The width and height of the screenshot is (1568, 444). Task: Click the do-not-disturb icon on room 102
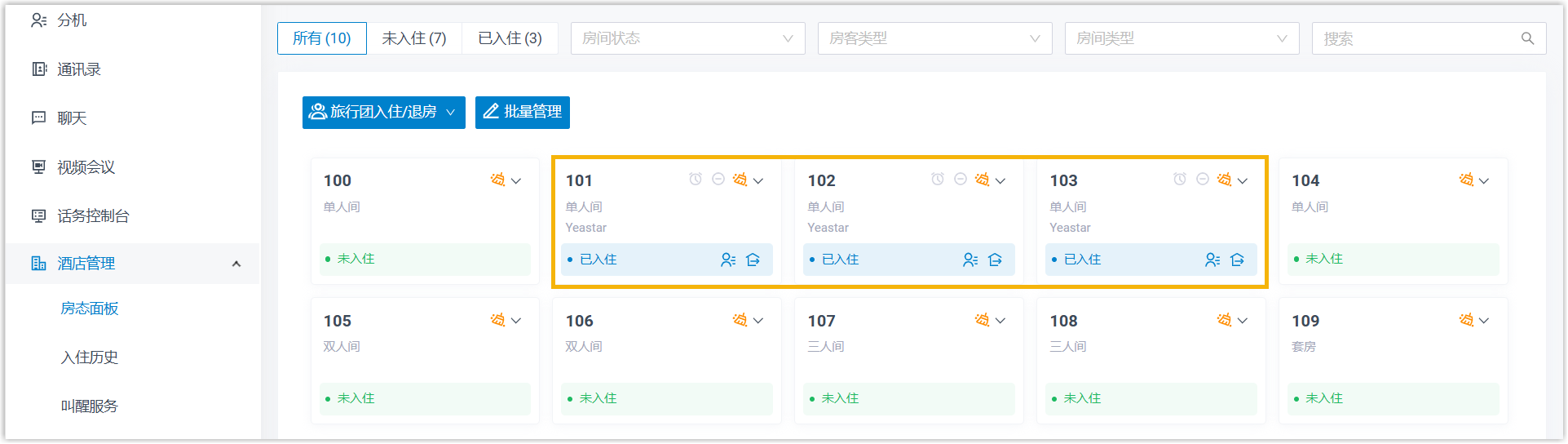click(x=960, y=180)
